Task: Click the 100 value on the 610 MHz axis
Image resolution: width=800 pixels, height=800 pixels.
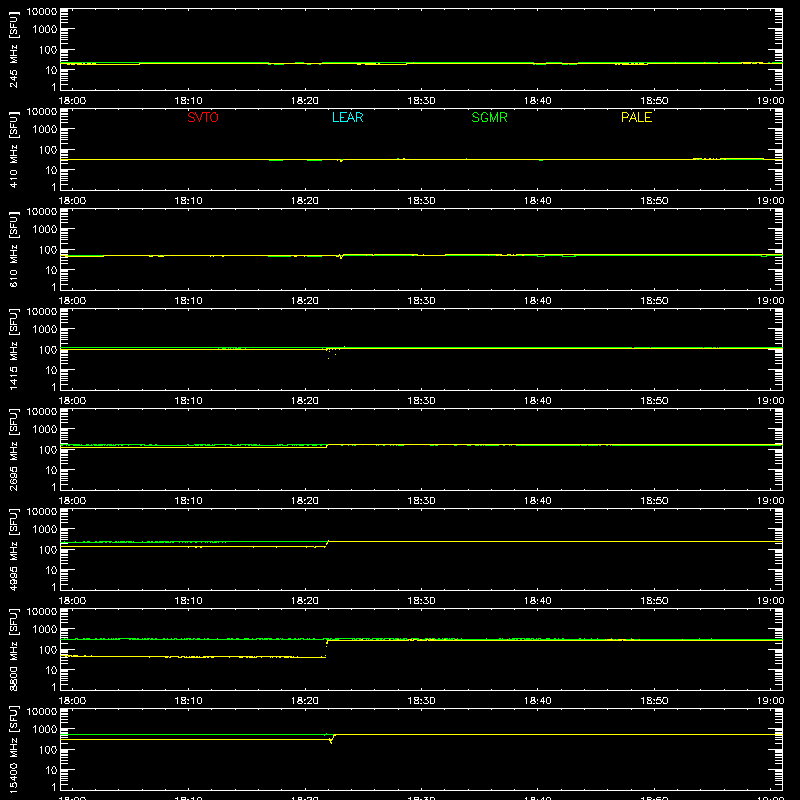Action: [x=48, y=250]
